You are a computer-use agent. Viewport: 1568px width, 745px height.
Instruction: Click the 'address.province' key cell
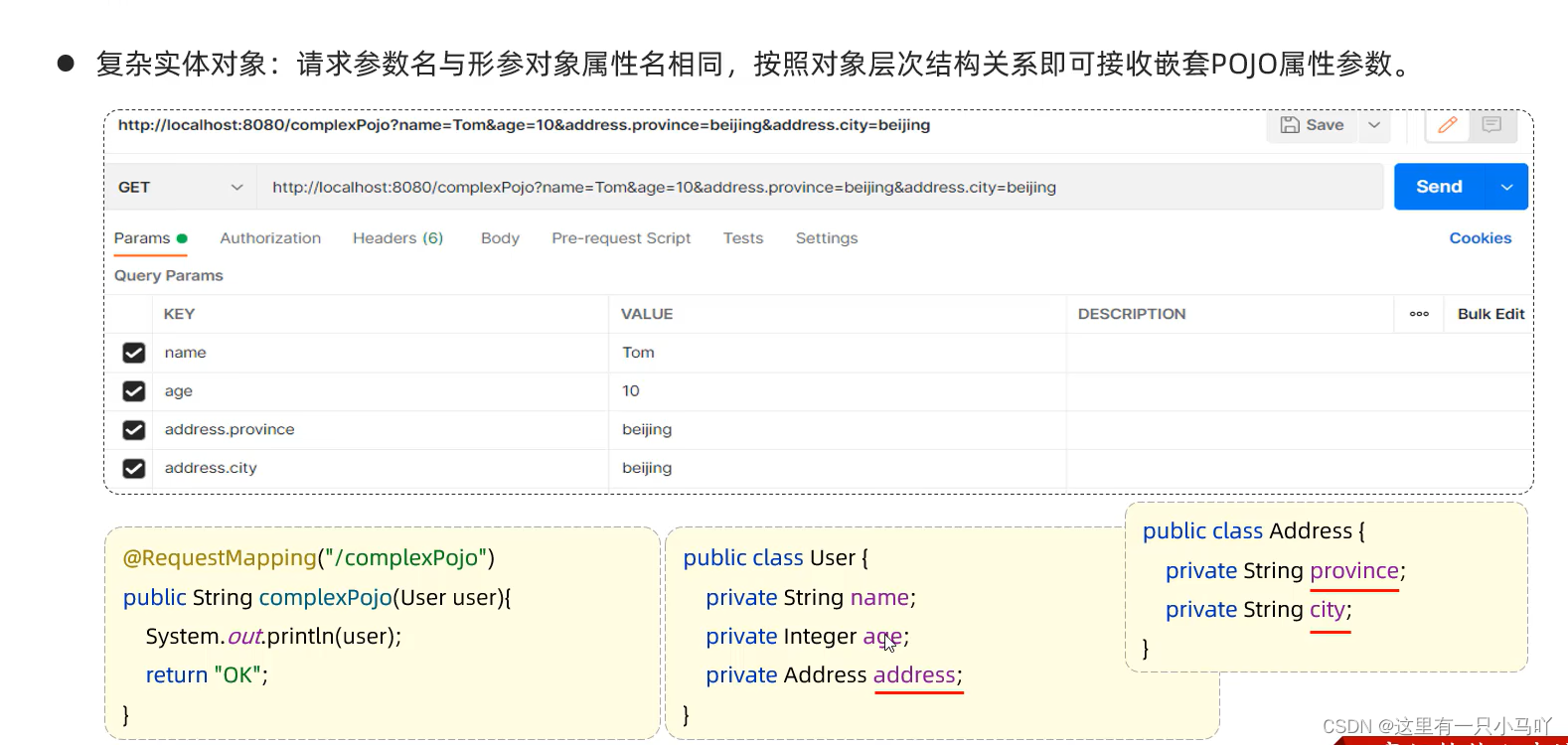tap(381, 430)
